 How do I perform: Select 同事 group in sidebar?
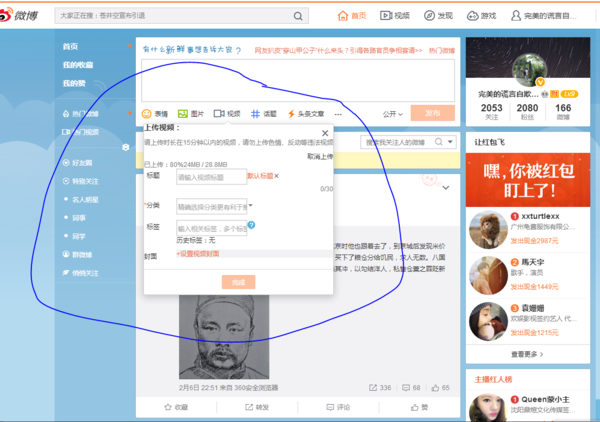(79, 218)
